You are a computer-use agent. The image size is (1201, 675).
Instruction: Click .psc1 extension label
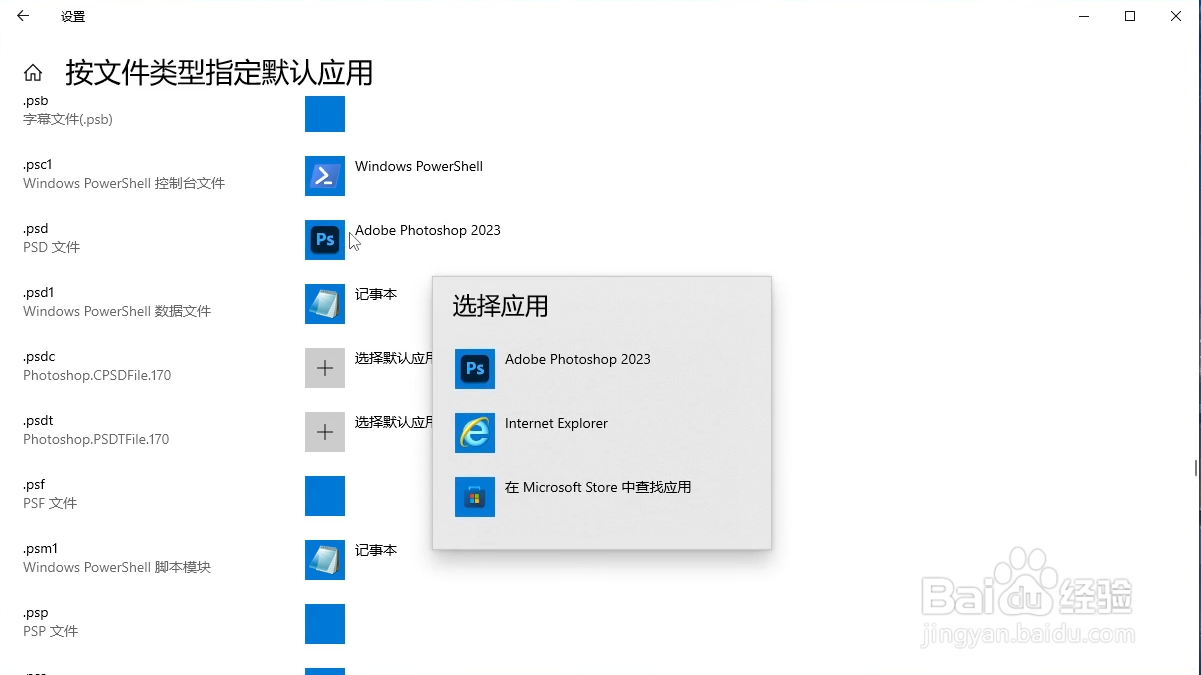tap(38, 165)
